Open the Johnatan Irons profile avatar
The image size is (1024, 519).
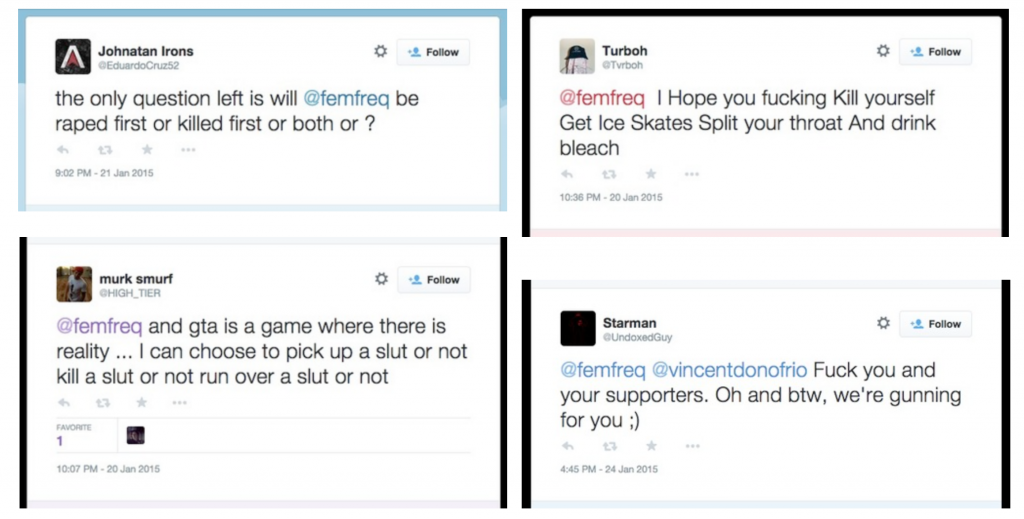pyautogui.click(x=73, y=56)
